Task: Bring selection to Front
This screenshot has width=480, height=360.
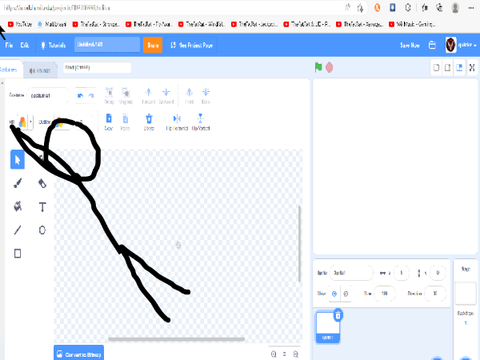Action: (x=189, y=96)
